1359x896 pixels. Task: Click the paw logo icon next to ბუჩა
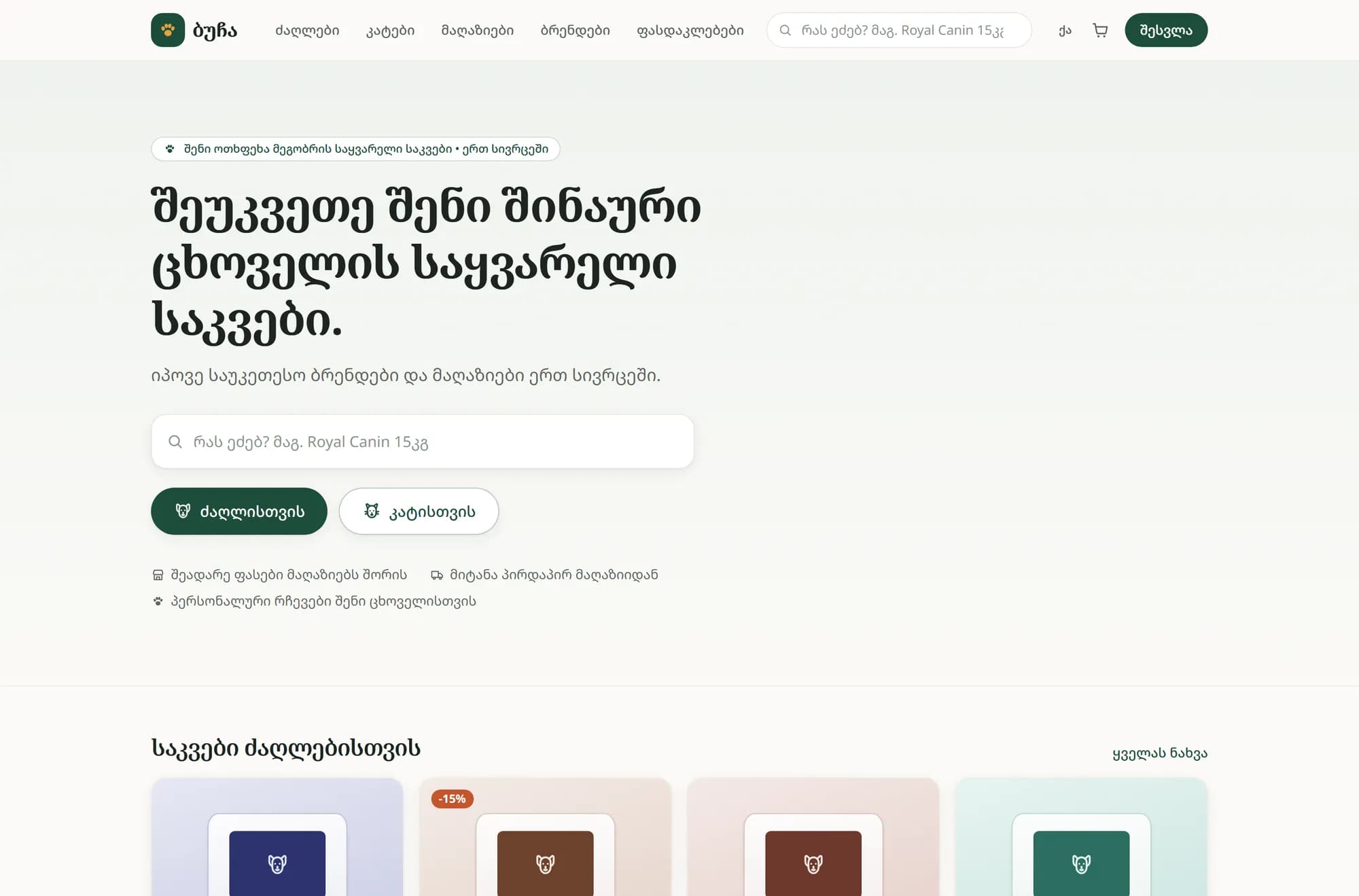[x=168, y=30]
